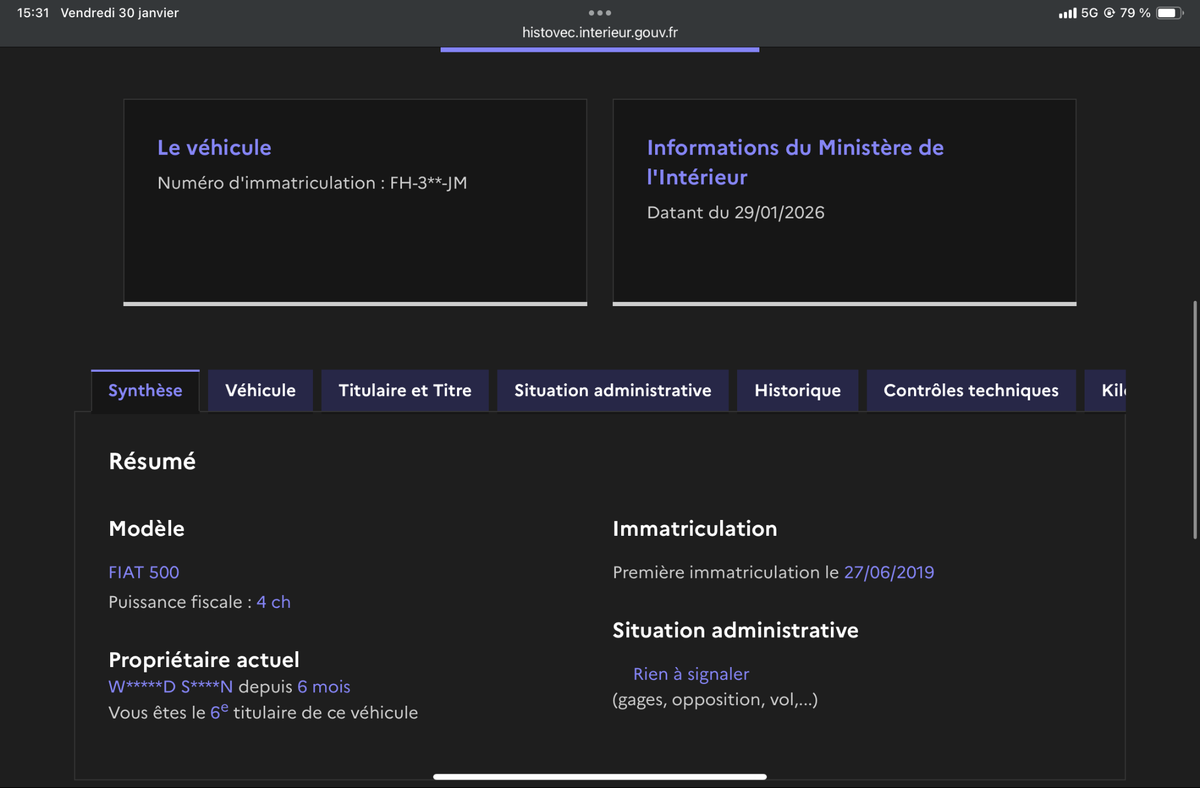The width and height of the screenshot is (1200, 788).
Task: Tap the three-dot multitasking icon
Action: [600, 13]
